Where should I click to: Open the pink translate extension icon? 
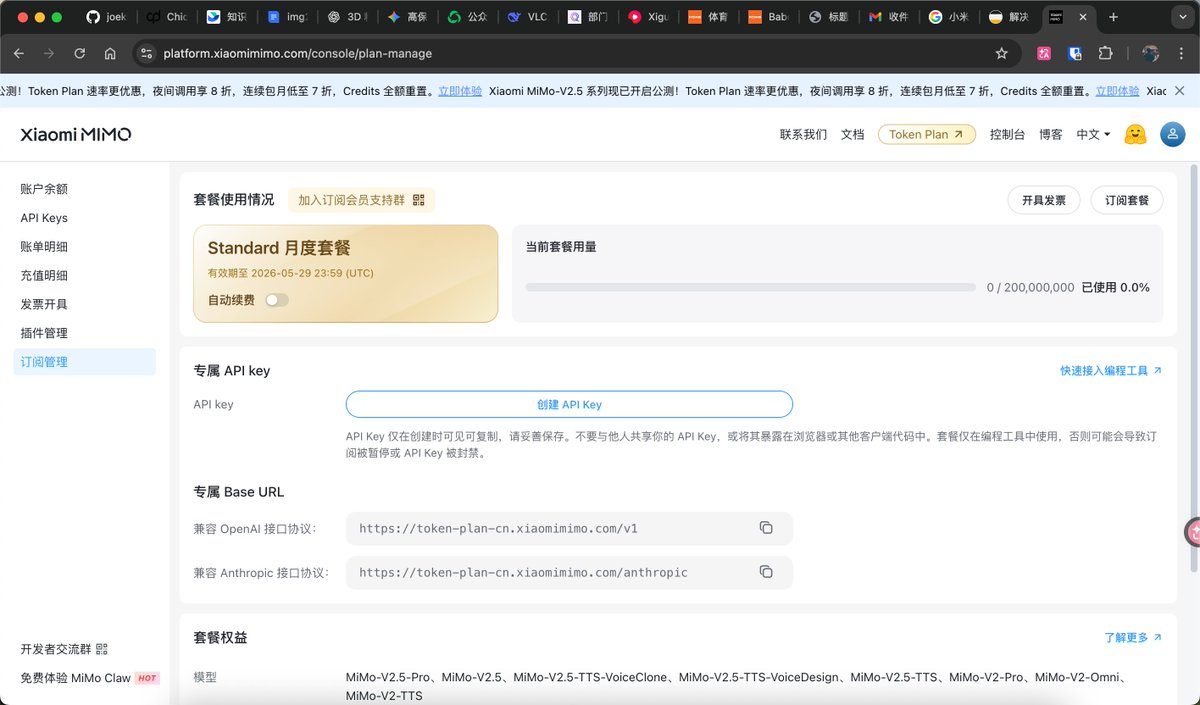click(x=1044, y=53)
